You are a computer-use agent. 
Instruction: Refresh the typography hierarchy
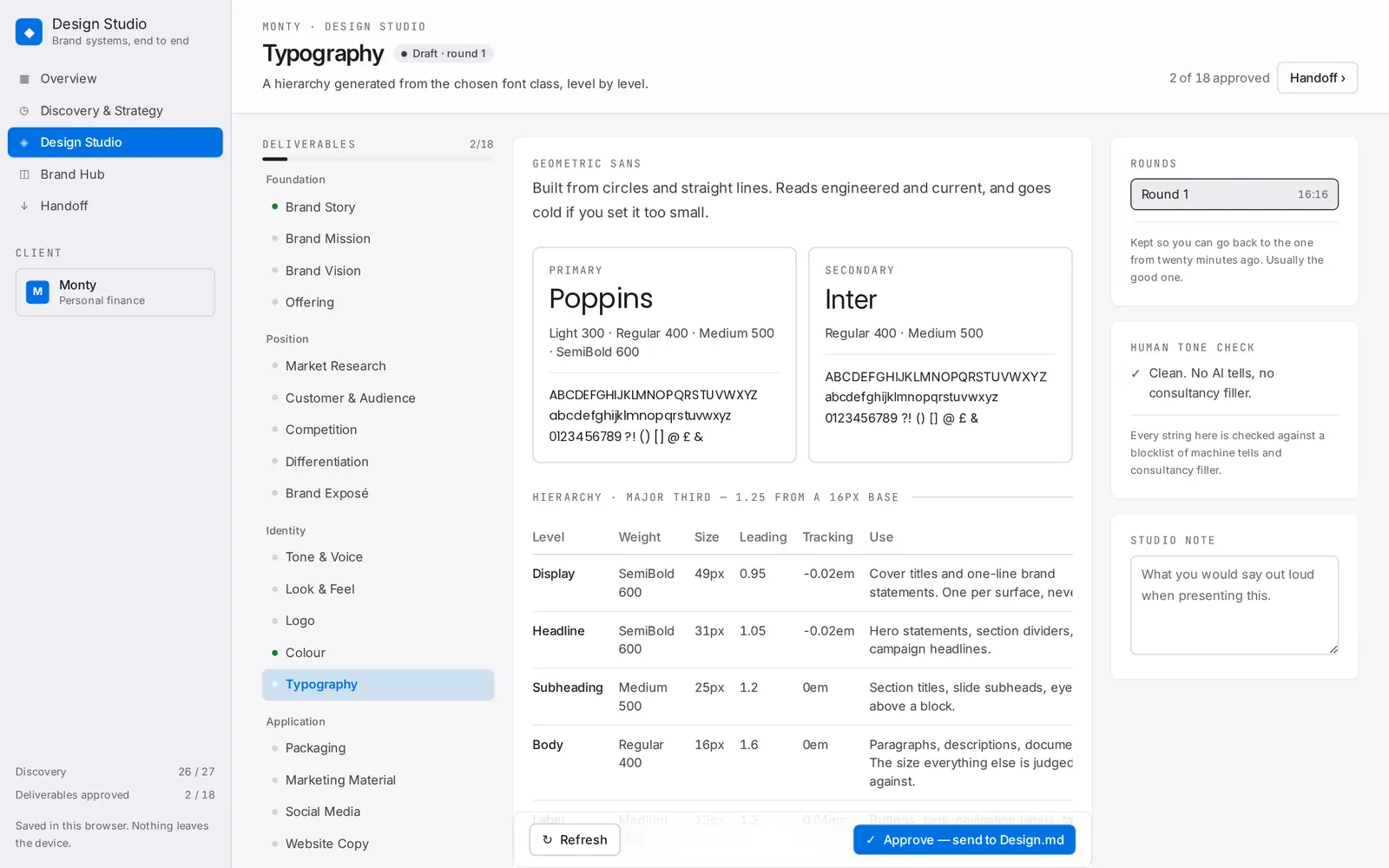575,840
